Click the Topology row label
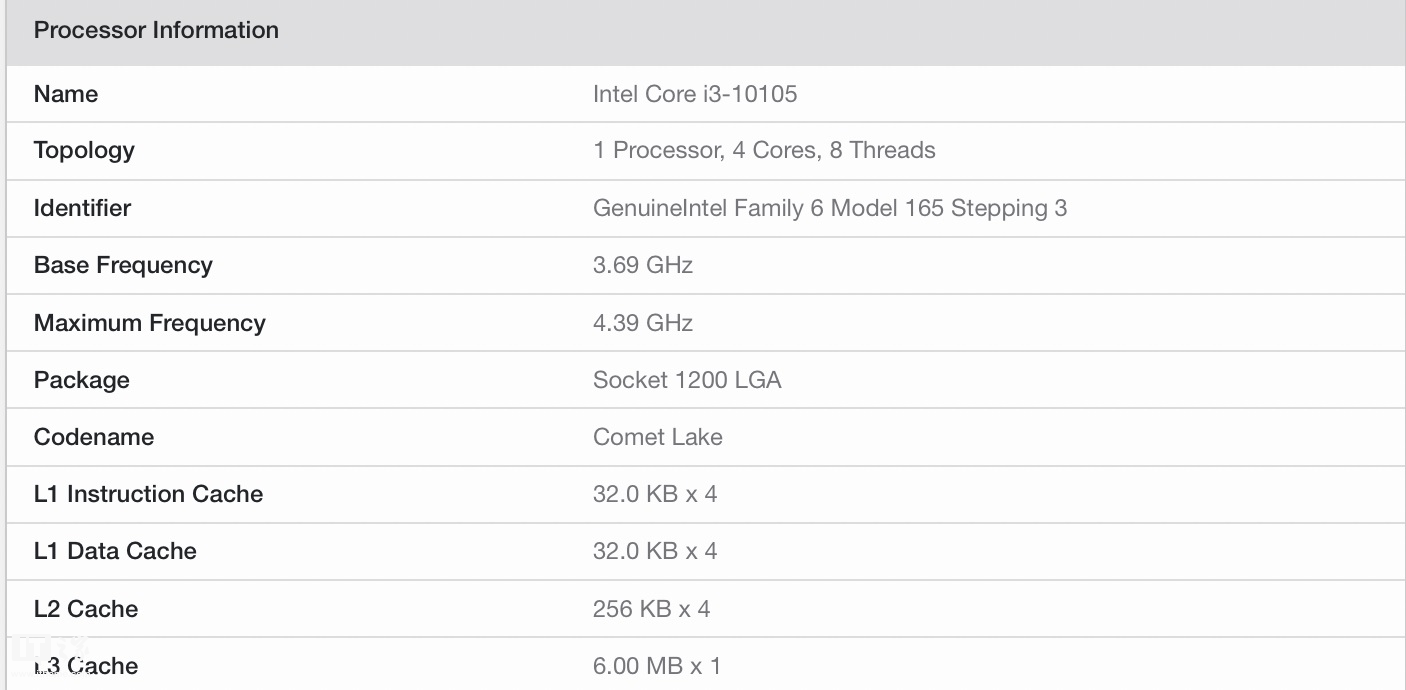The width and height of the screenshot is (1406, 690). [84, 150]
